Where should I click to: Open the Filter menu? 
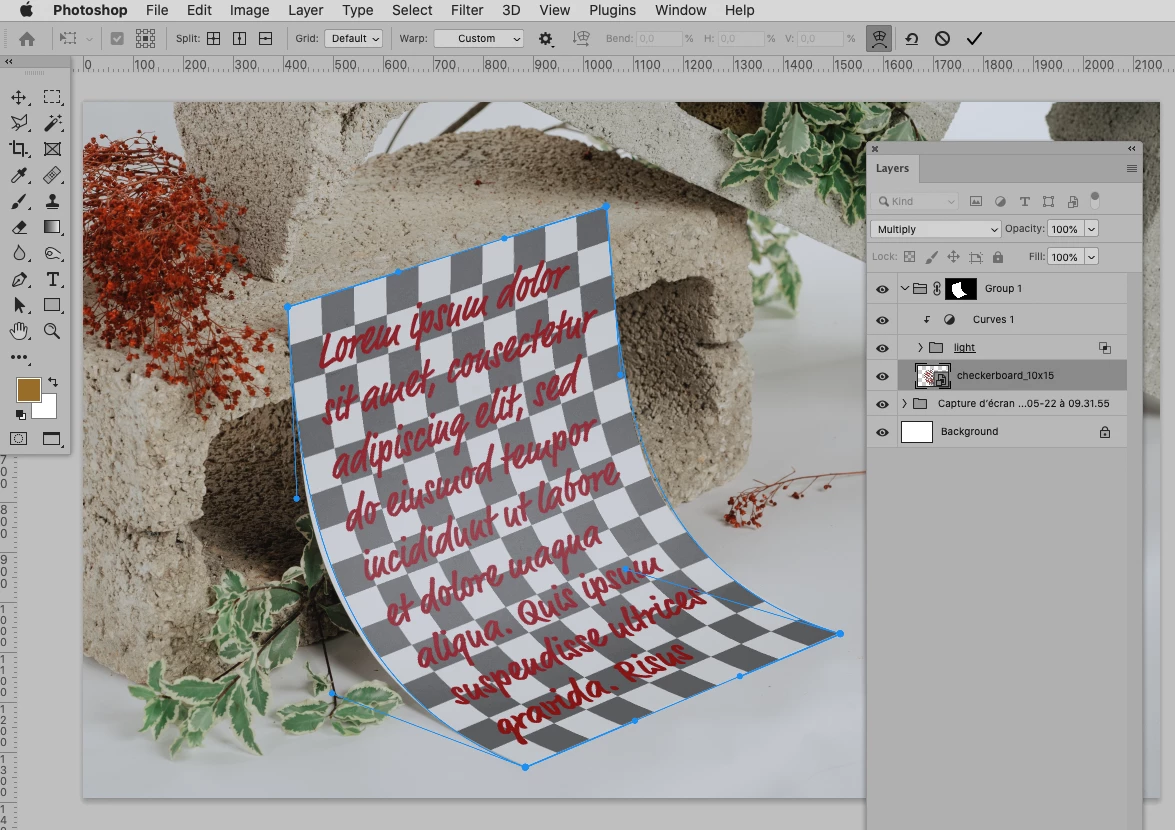point(467,10)
